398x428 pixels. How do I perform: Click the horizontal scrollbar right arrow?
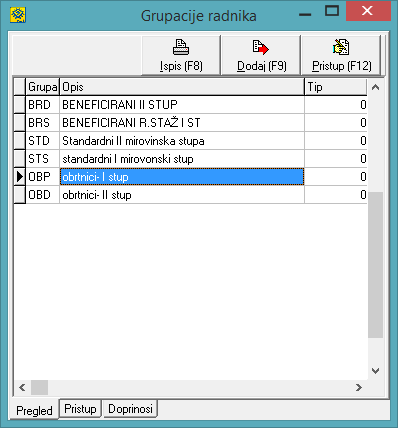(x=359, y=387)
